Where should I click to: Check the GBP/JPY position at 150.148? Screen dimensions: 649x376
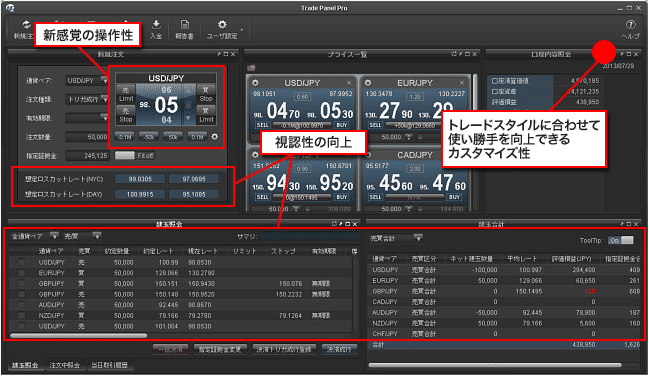pyautogui.click(x=22, y=294)
